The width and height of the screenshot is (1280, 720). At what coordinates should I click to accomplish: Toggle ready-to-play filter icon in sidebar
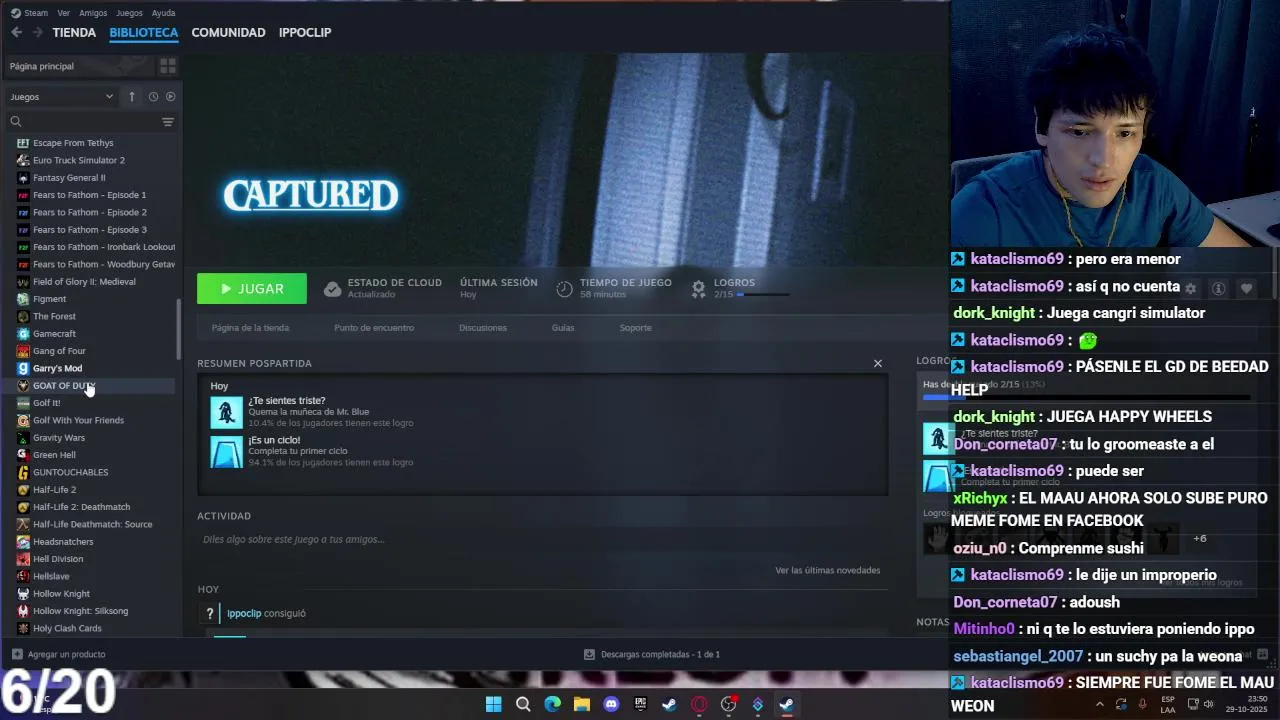pyautogui.click(x=170, y=97)
